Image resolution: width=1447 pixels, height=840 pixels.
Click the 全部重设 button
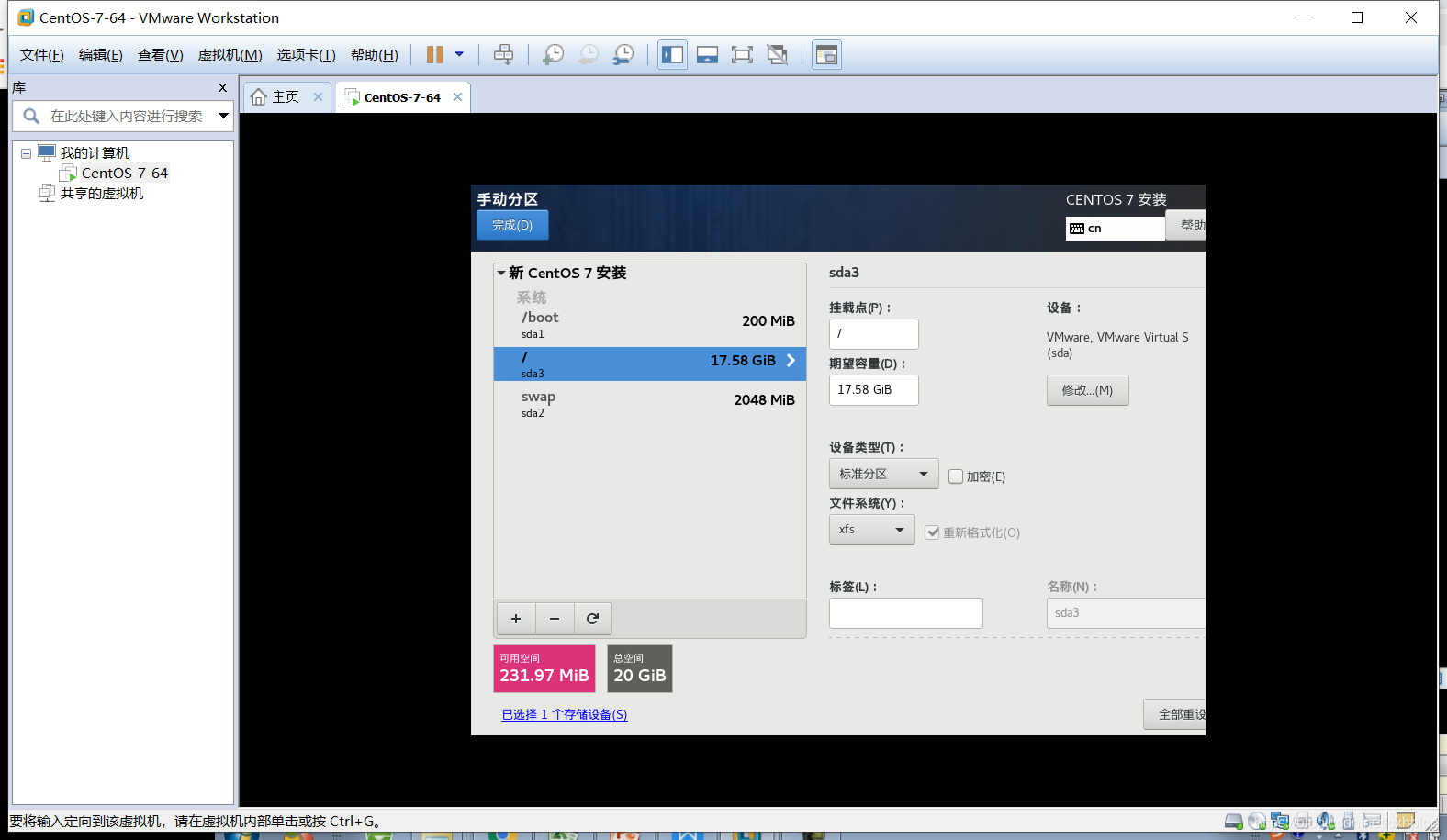(1175, 714)
